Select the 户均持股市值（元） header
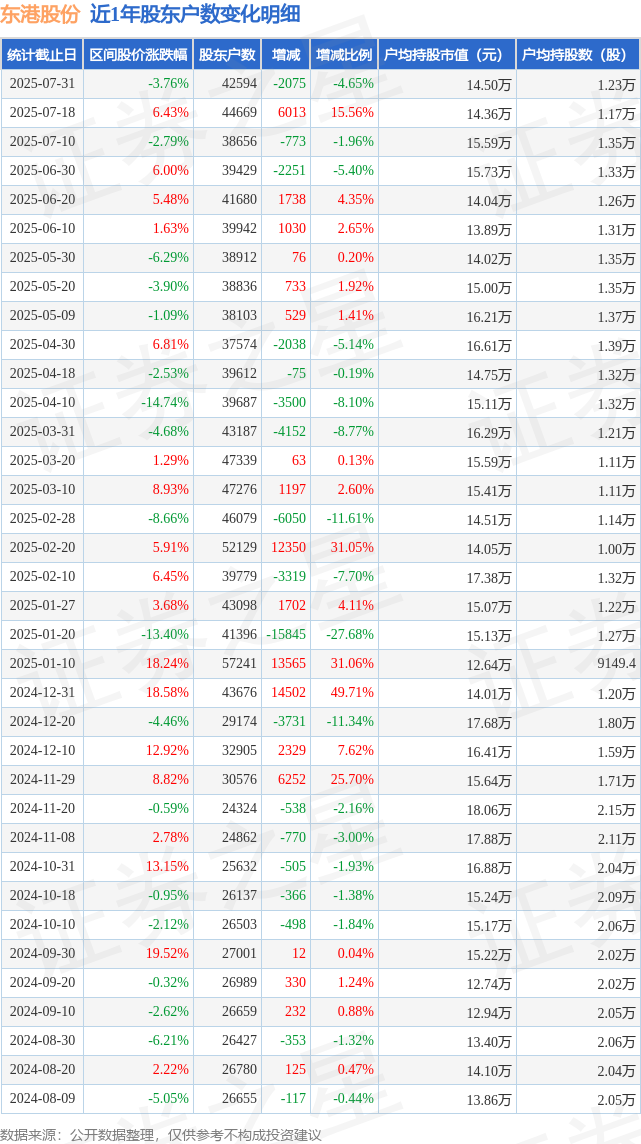 coord(448,55)
